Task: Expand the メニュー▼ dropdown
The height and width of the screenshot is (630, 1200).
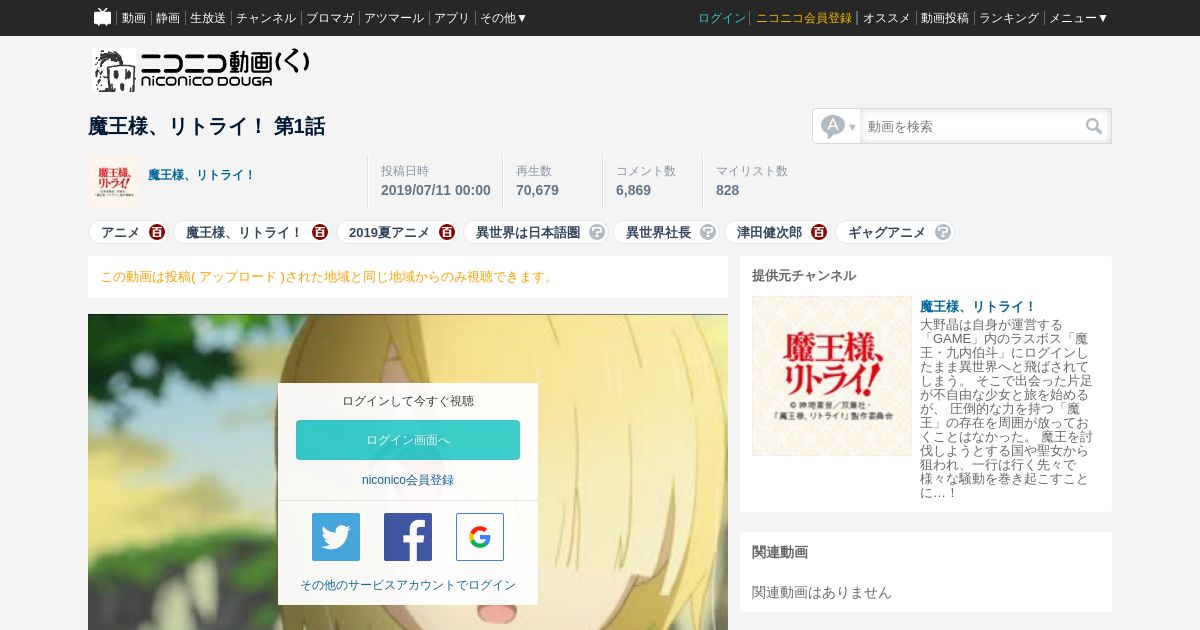Action: click(1078, 18)
